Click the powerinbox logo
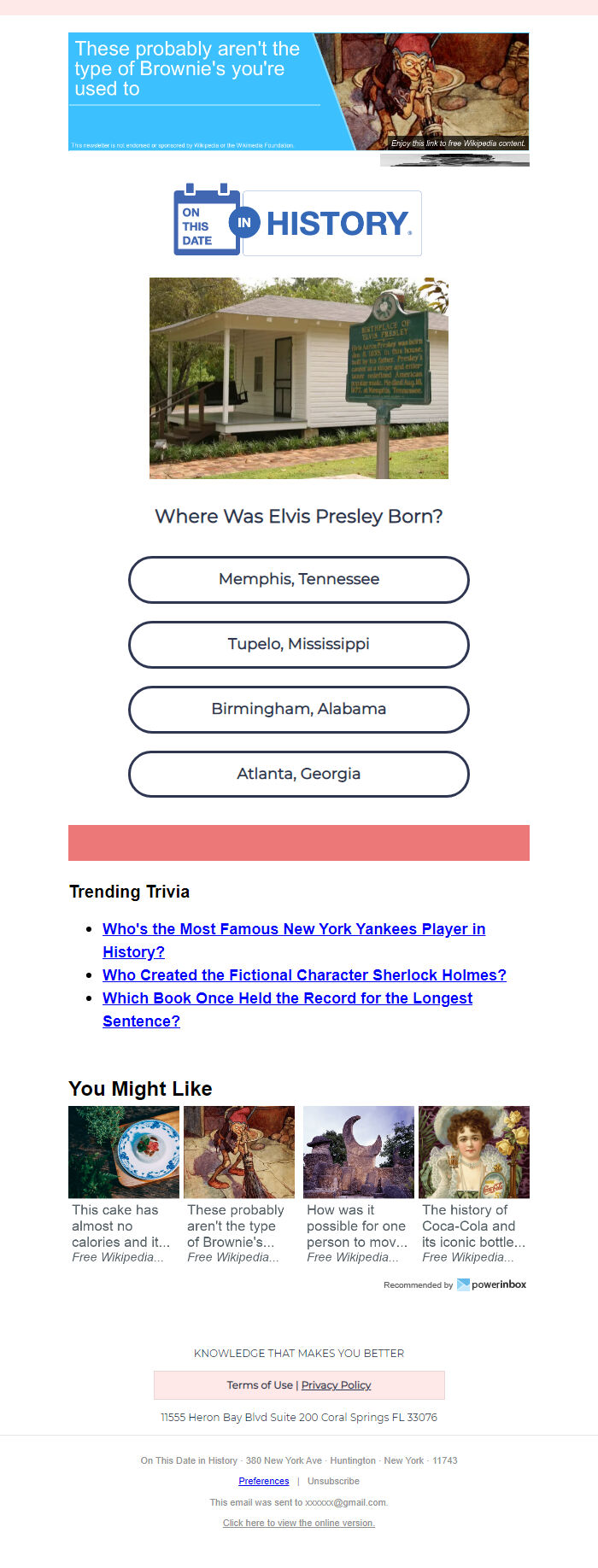This screenshot has height=1568, width=598. 491,1284
